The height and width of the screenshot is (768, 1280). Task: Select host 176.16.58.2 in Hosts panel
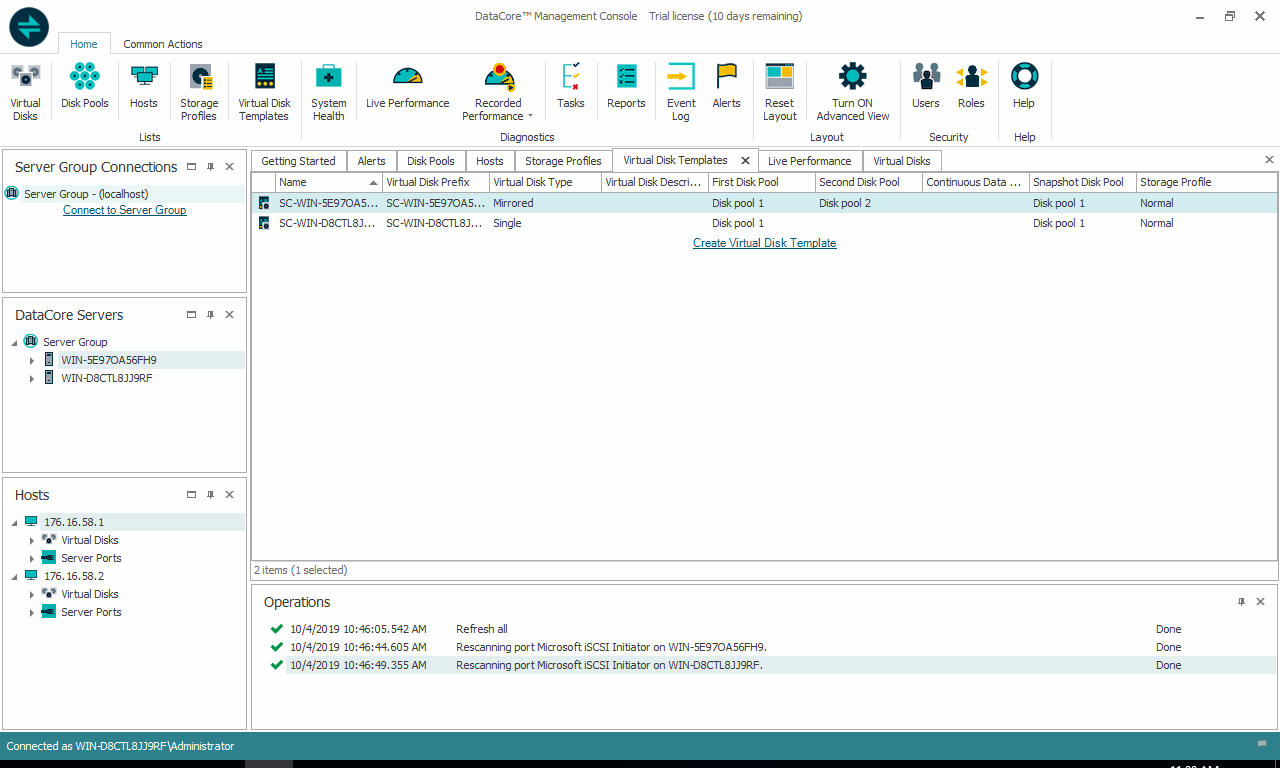pyautogui.click(x=74, y=576)
